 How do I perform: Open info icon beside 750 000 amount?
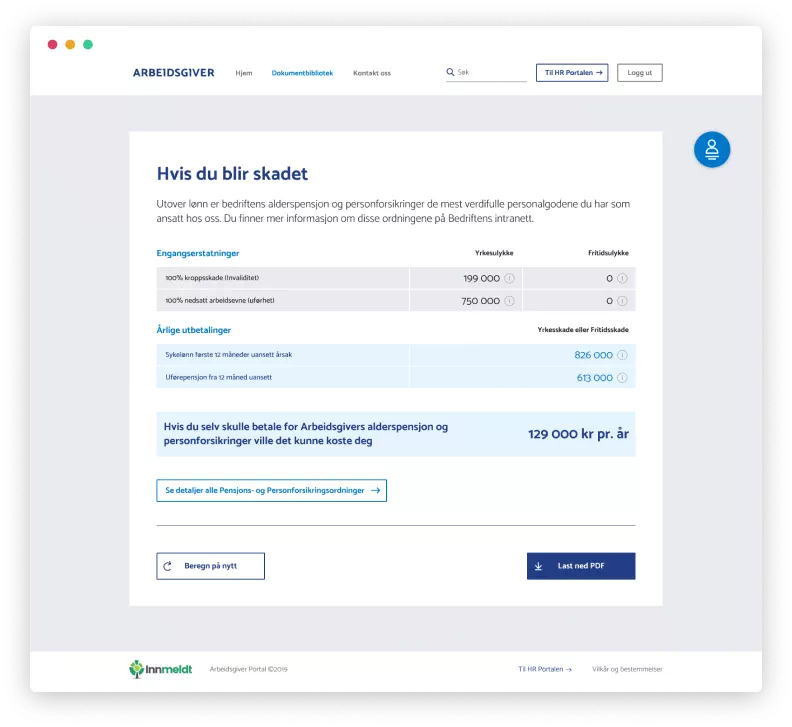510,301
